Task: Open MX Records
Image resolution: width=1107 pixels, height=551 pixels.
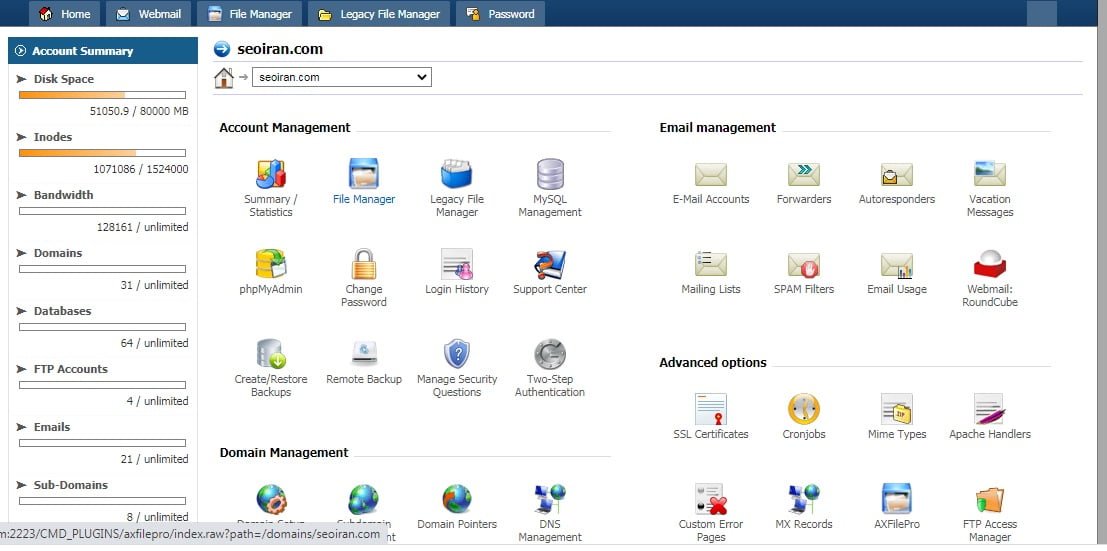Action: (804, 499)
